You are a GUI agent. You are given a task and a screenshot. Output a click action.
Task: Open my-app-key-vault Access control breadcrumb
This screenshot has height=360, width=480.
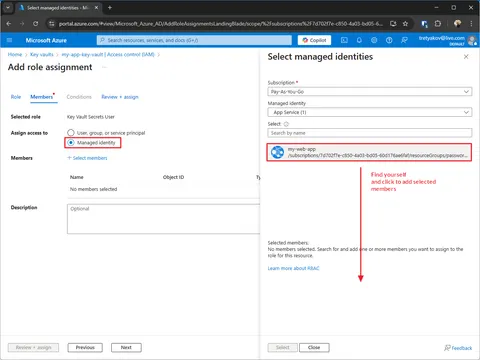tap(108, 54)
